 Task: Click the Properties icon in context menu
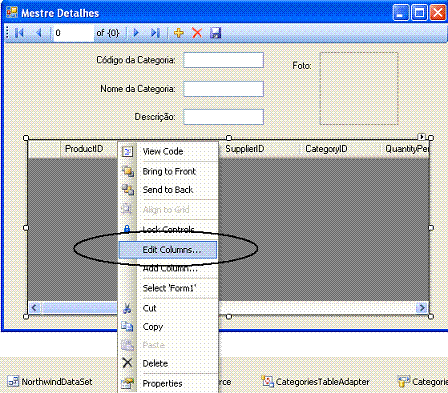(x=127, y=383)
